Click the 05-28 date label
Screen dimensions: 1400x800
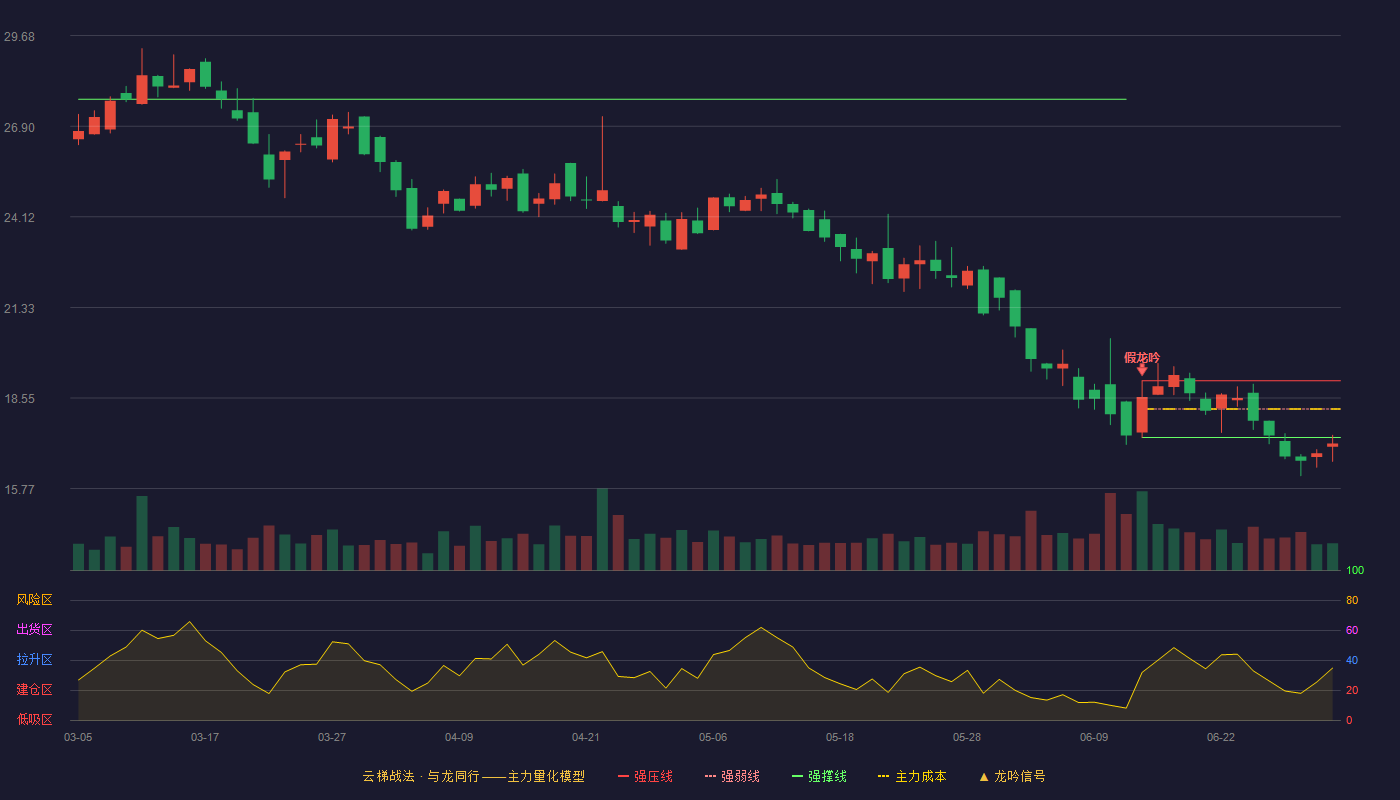(x=967, y=737)
